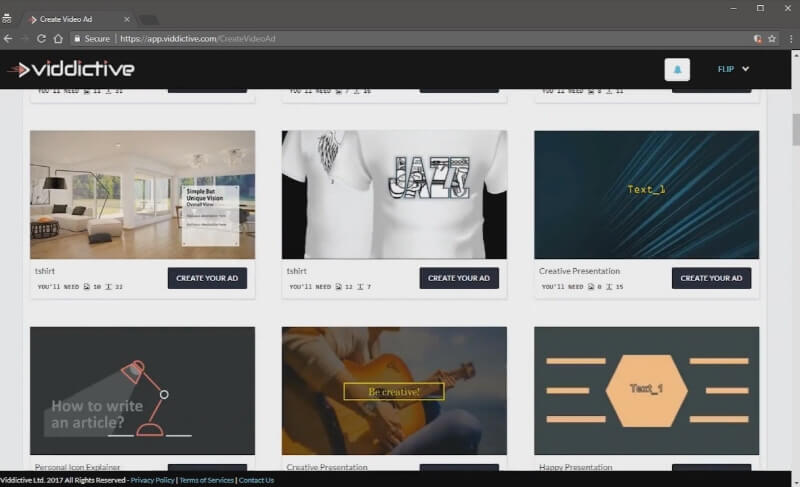Image resolution: width=800 pixels, height=487 pixels.
Task: Open the notifications bell
Action: pyautogui.click(x=677, y=69)
